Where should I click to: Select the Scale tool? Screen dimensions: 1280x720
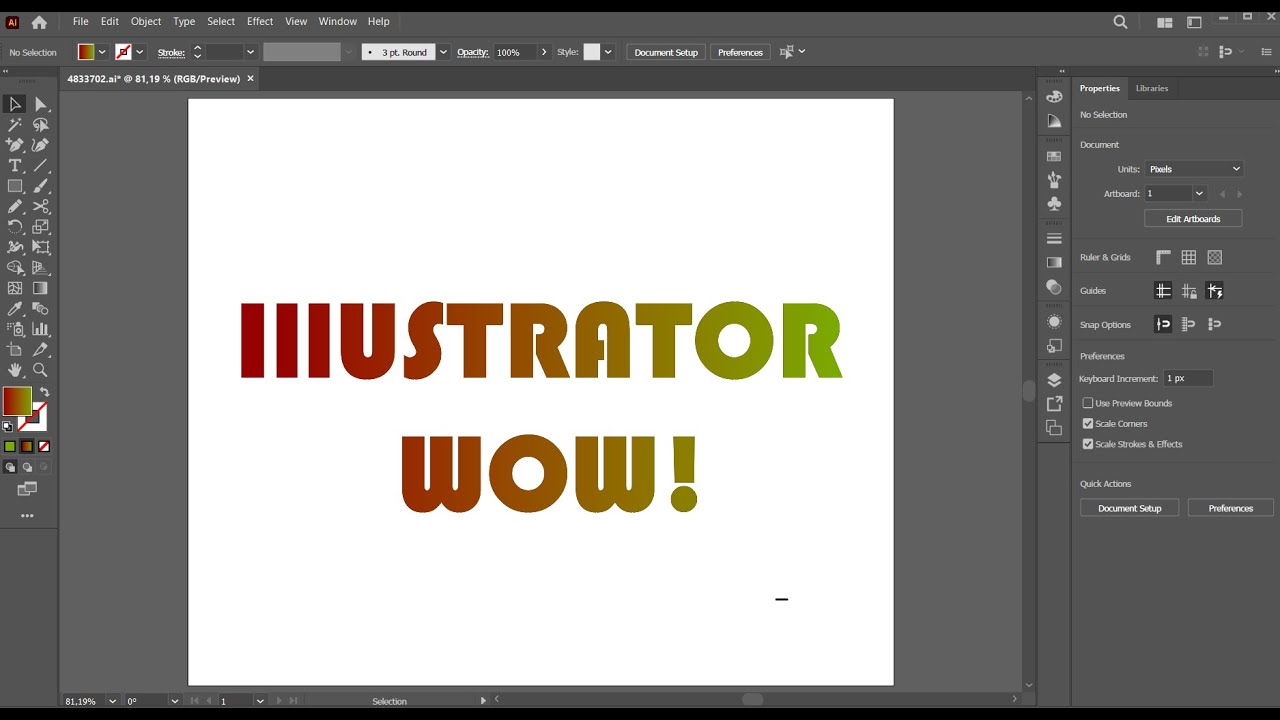click(41, 227)
